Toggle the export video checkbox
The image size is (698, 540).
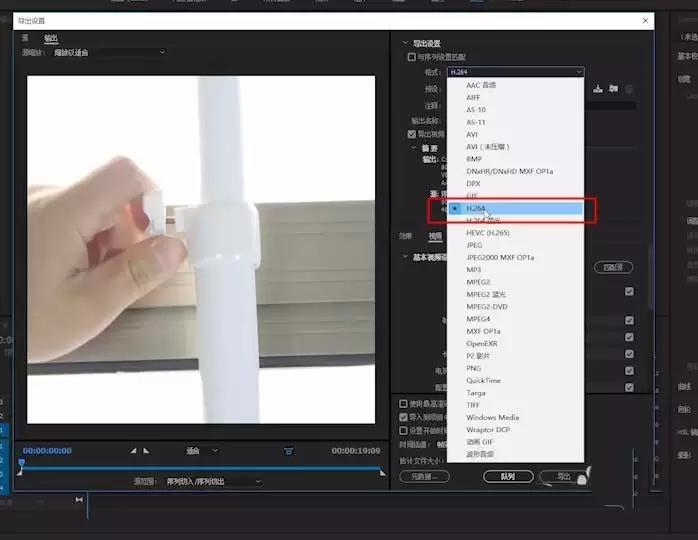coord(411,134)
